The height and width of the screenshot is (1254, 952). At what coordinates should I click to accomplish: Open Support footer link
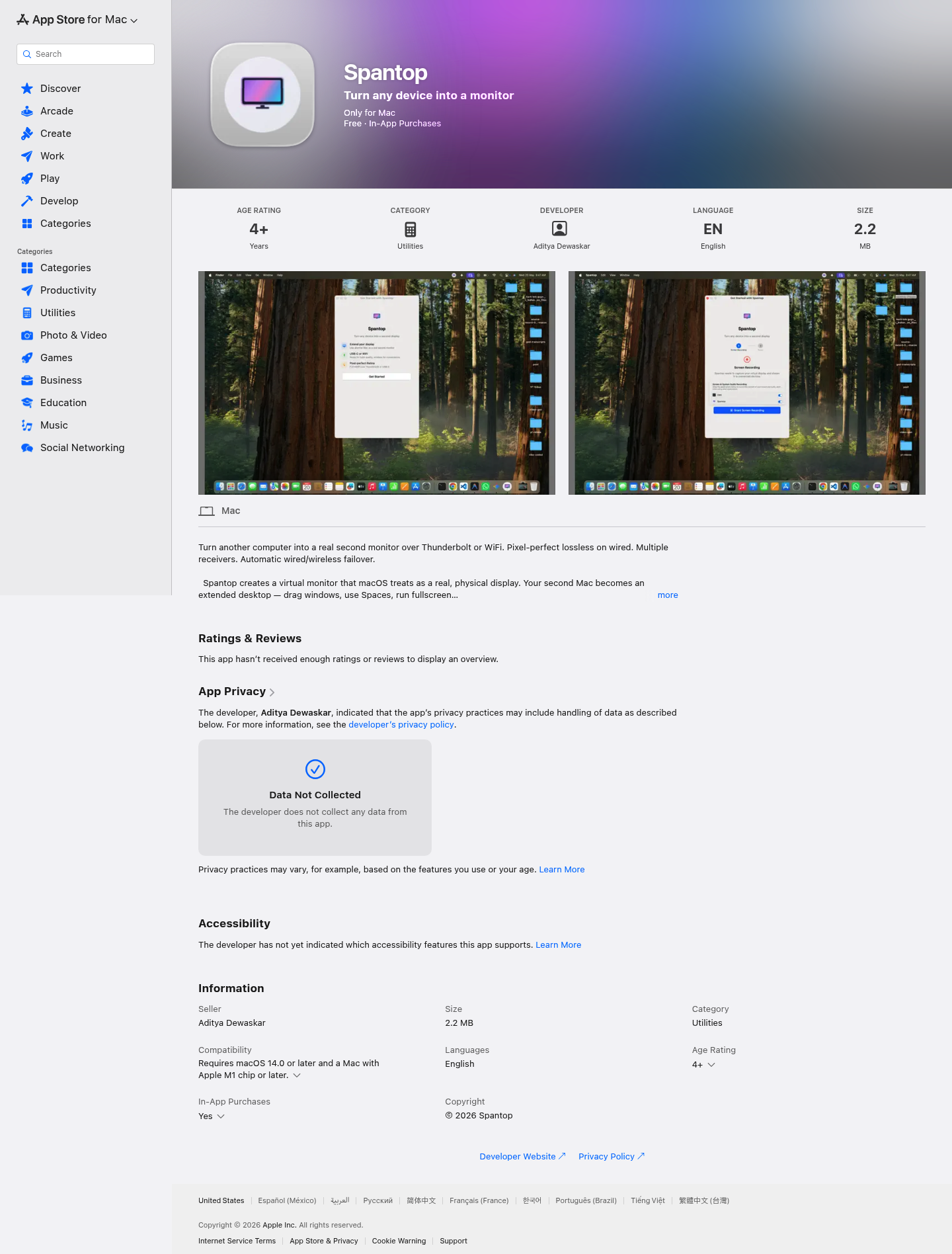(x=454, y=1241)
